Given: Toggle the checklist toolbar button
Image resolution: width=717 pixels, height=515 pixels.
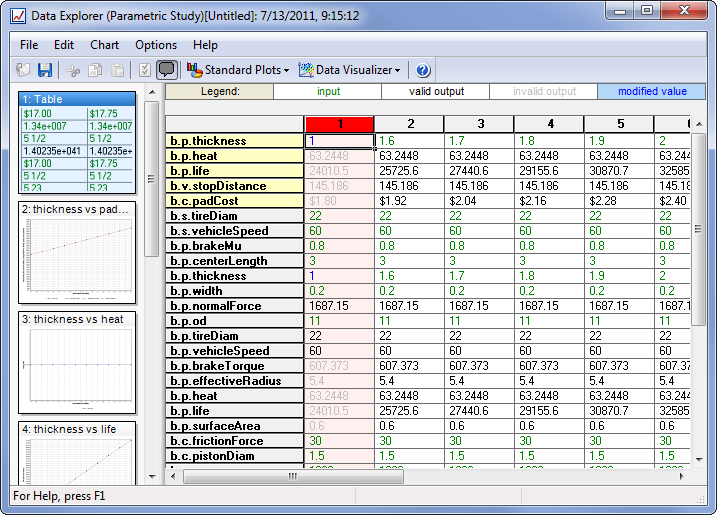Looking at the screenshot, I should [x=144, y=70].
